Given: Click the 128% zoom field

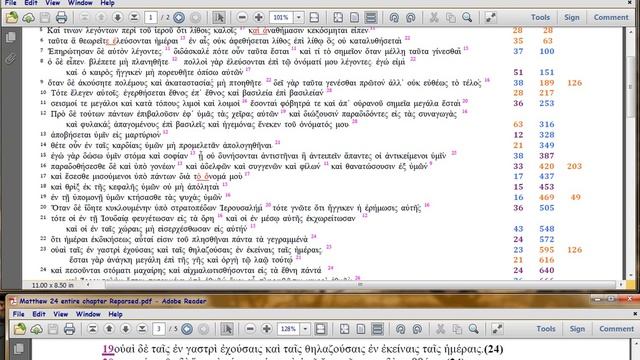Looking at the screenshot, I should click(x=289, y=329).
